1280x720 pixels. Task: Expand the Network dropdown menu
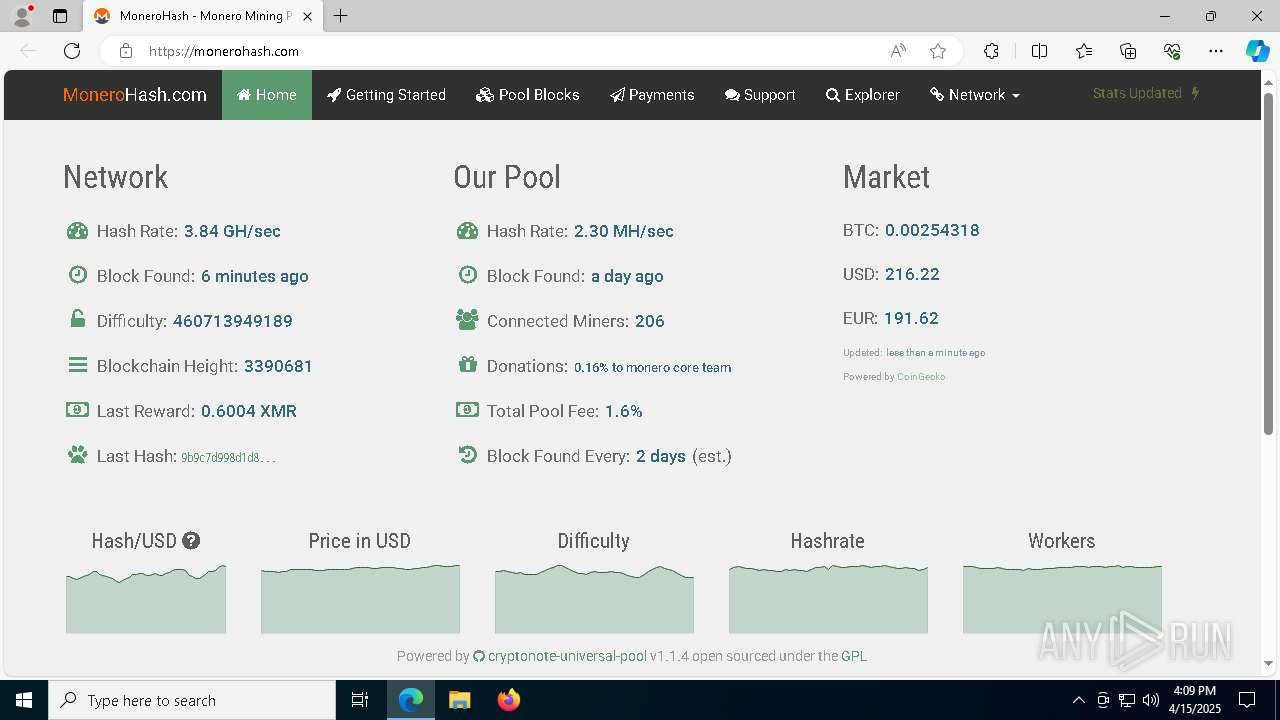click(975, 95)
